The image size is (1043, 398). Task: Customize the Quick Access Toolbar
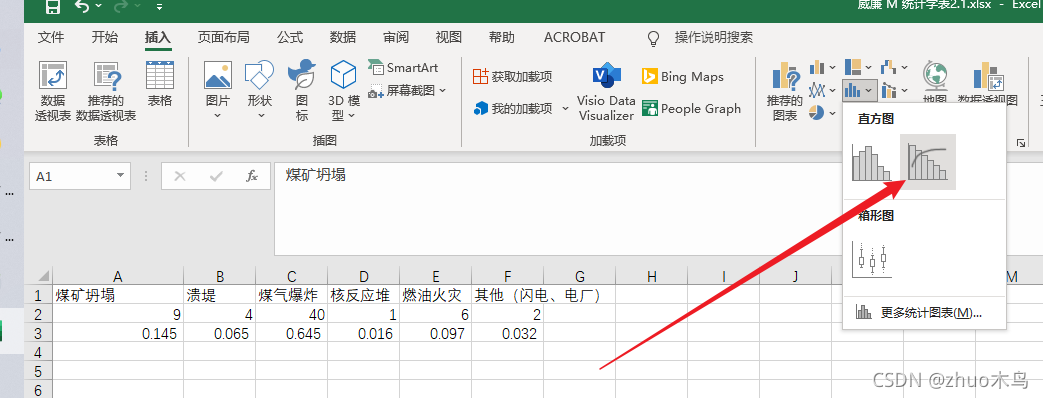pyautogui.click(x=160, y=7)
